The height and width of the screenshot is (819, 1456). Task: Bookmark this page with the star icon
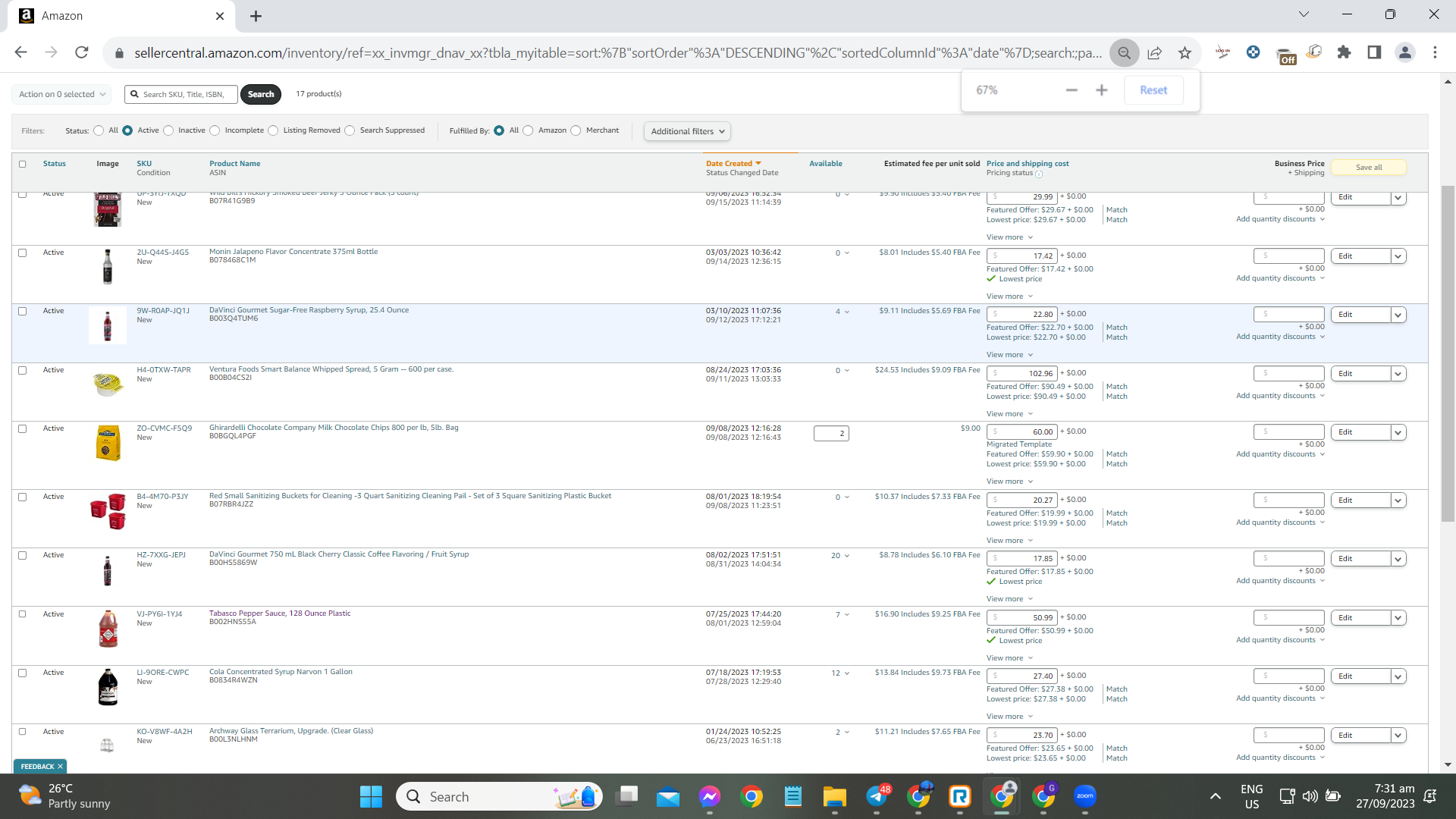[x=1185, y=52]
